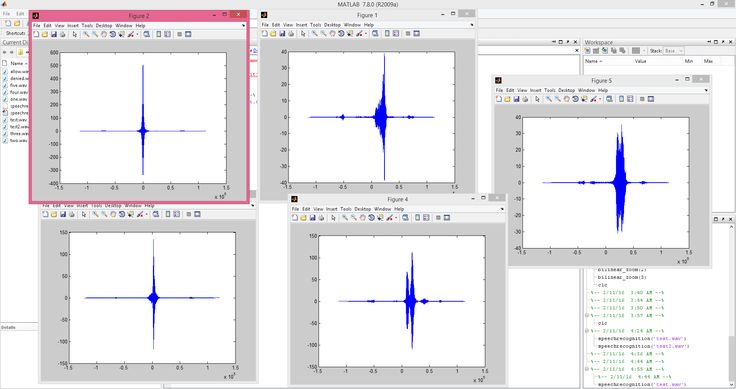Open the Brush color dropdown arrow in Figure 2
Image resolution: width=736 pixels, height=389 pixels.
[x=137, y=34]
